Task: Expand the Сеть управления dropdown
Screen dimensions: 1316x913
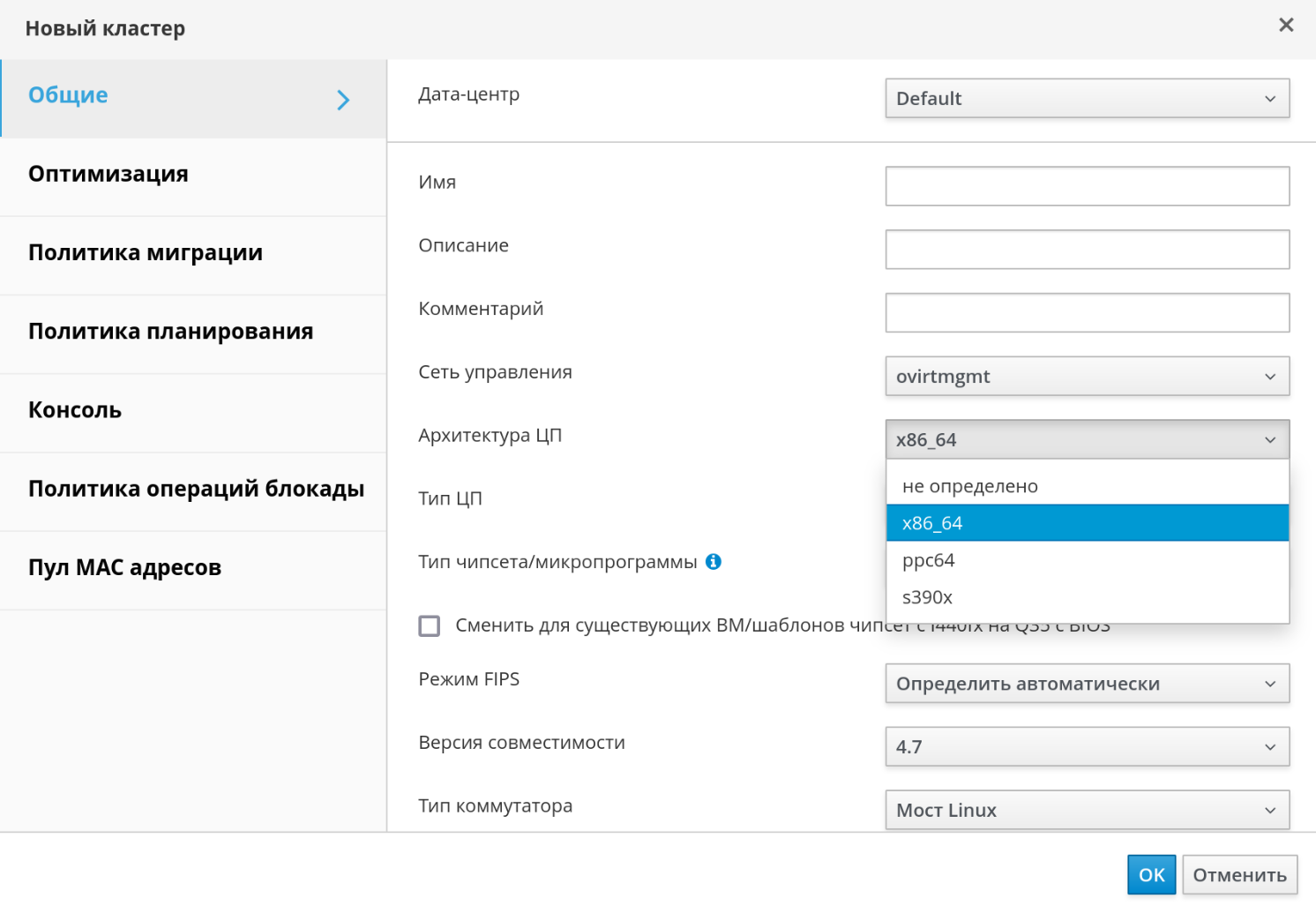Action: 1087,377
